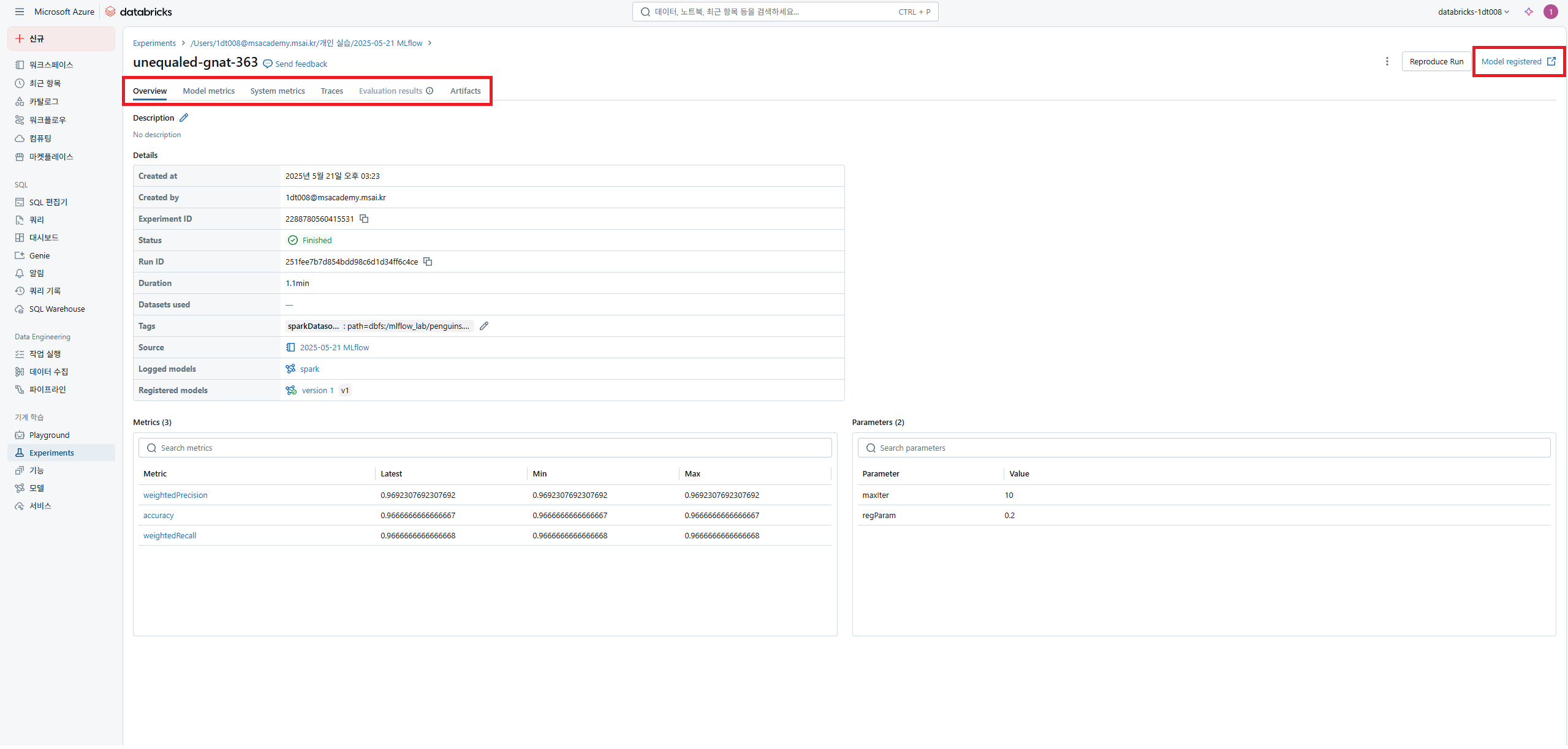Click the hamburger menu icon
This screenshot has height=749, width=1568.
pos(20,12)
